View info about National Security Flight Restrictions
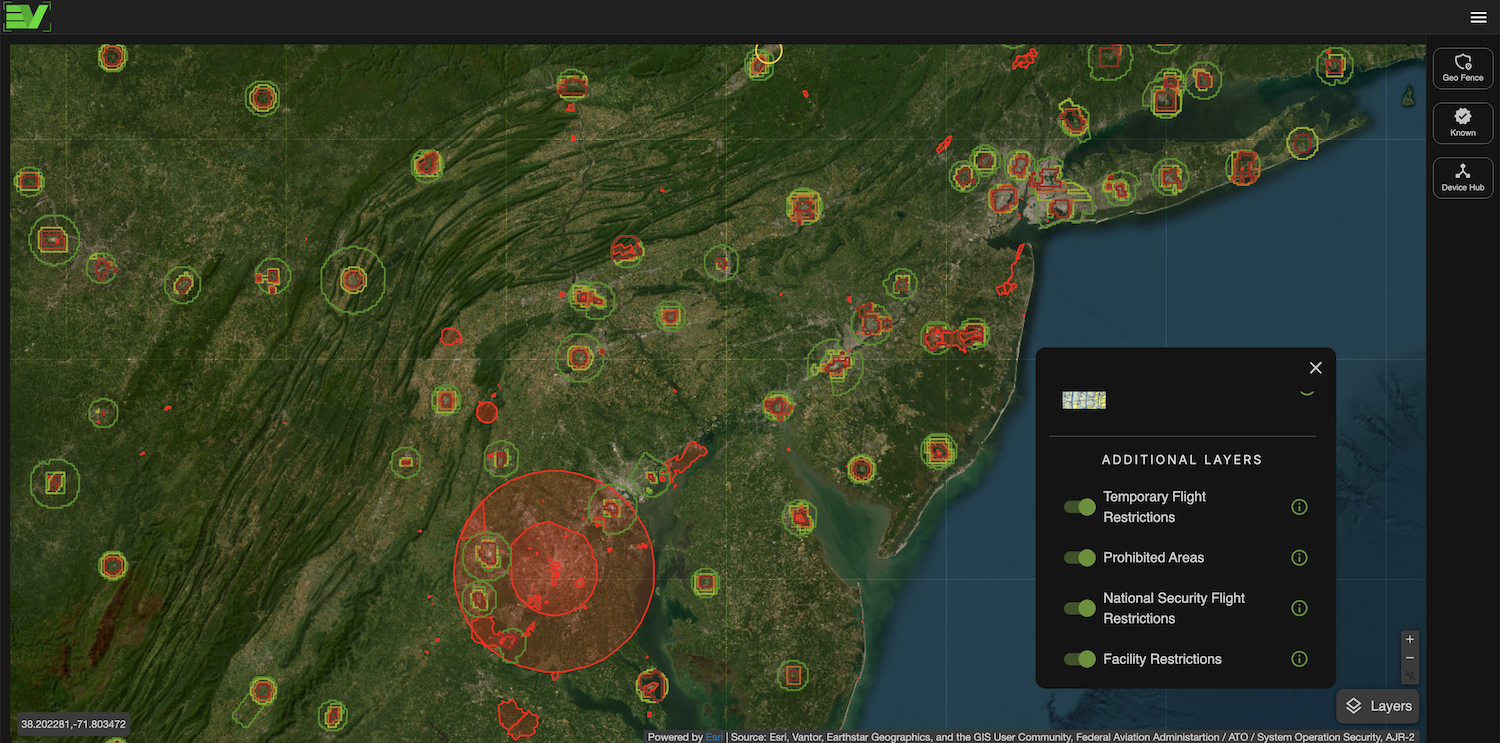The height and width of the screenshot is (743, 1500). click(x=1299, y=608)
